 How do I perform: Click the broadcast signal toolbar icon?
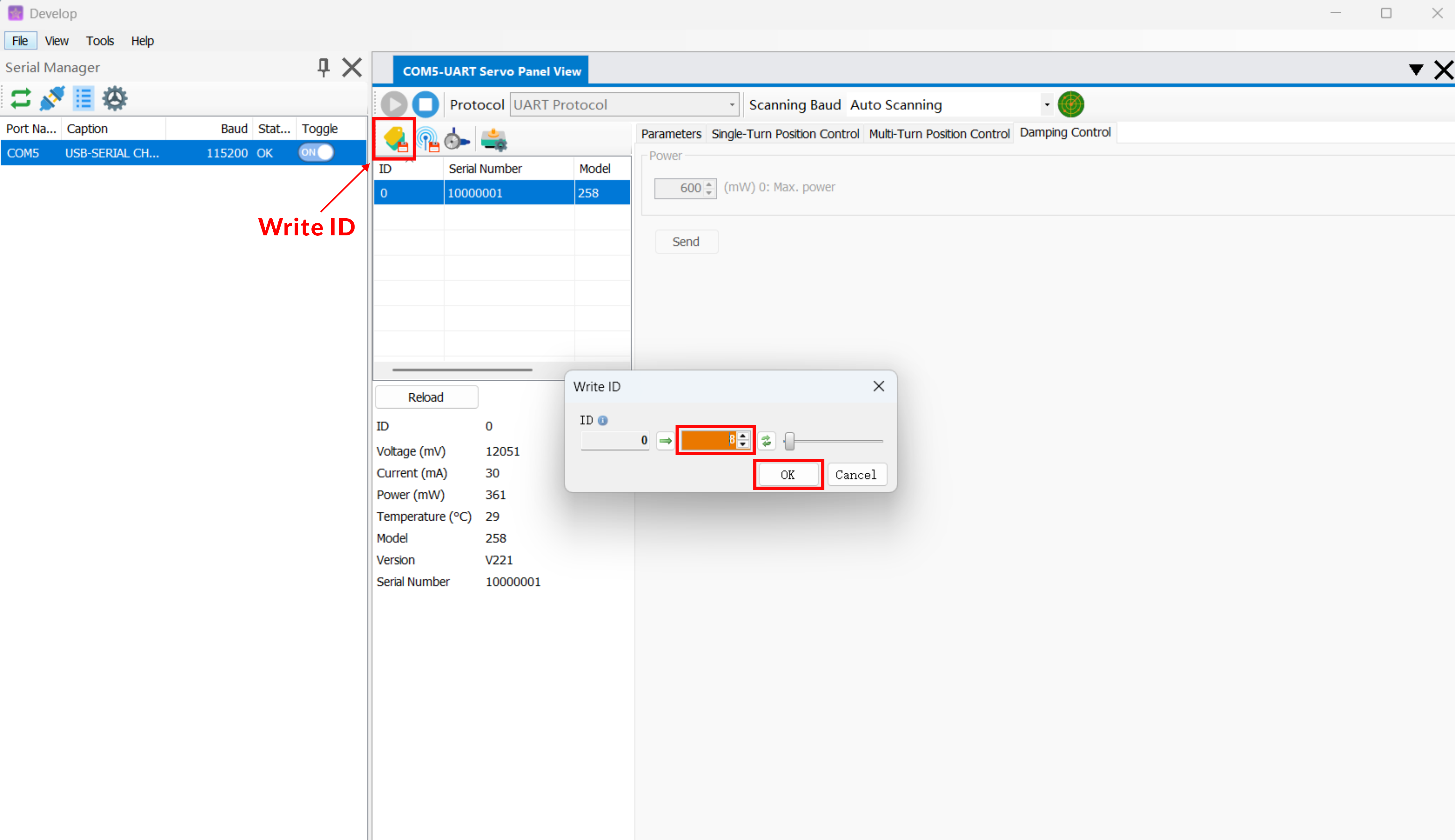pyautogui.click(x=428, y=139)
